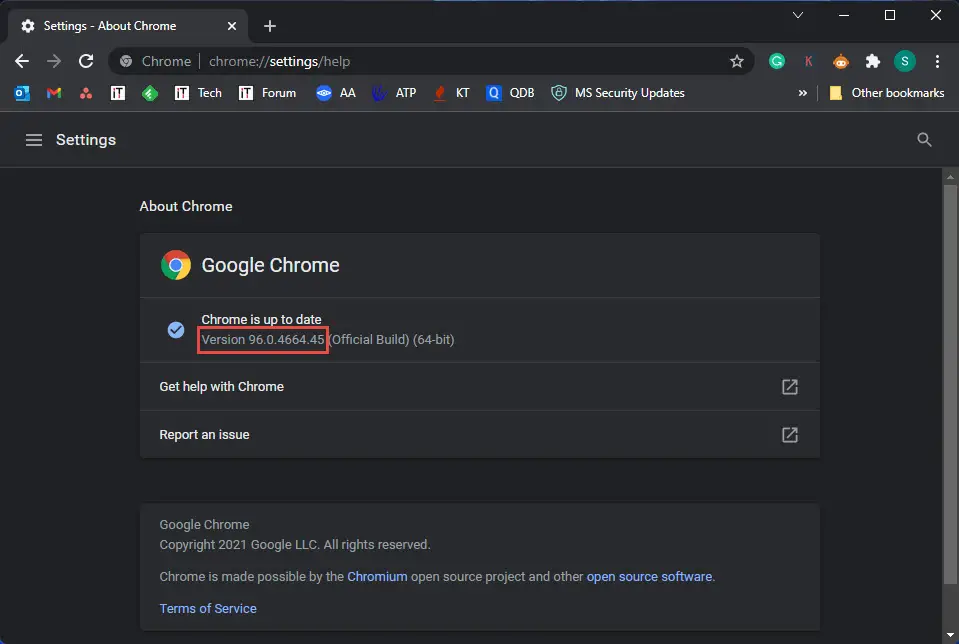Open the Other bookmarks folder
The height and width of the screenshot is (644, 959).
(886, 93)
